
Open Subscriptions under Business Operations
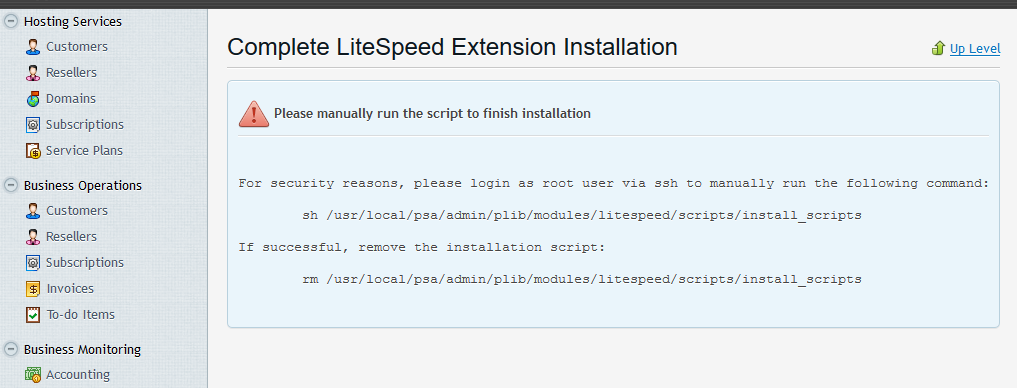click(84, 263)
